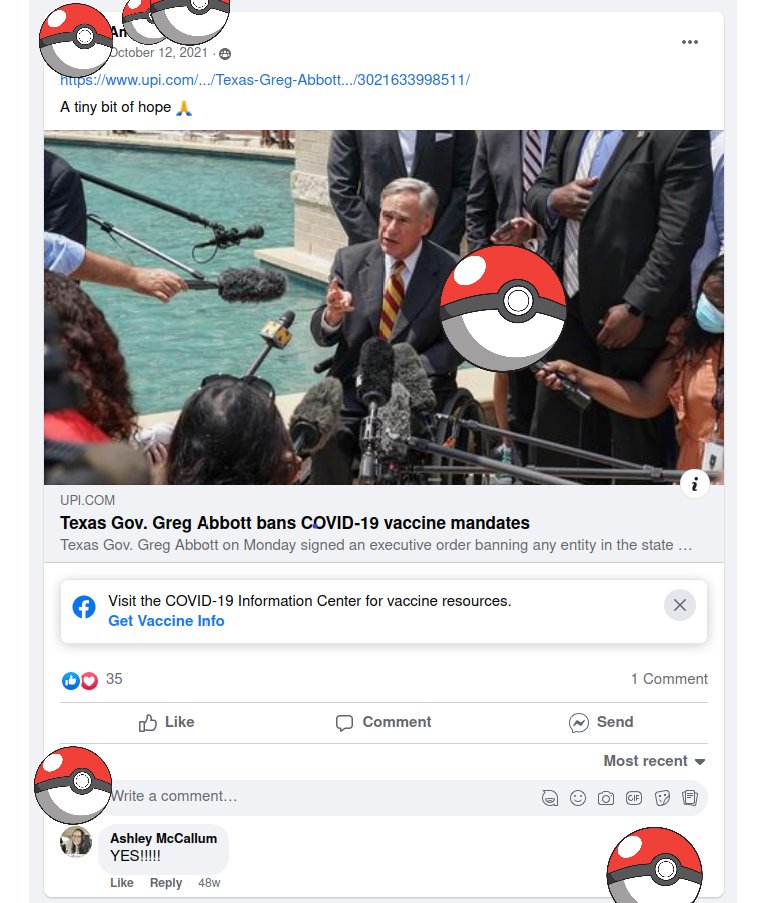Focus the Write a comment field
Image resolution: width=767 pixels, height=903 pixels.
(x=322, y=798)
